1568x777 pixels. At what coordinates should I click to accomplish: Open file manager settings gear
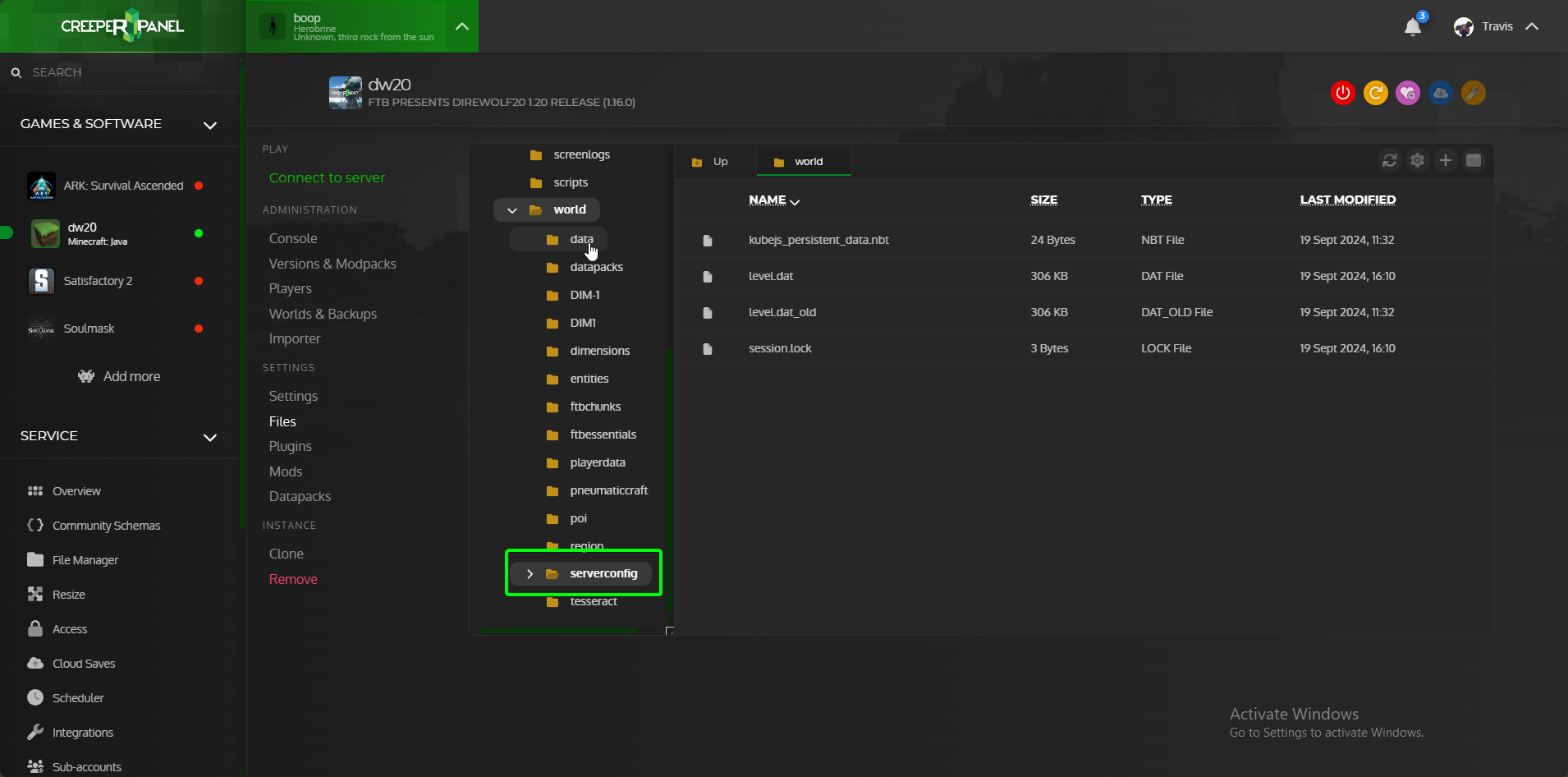pyautogui.click(x=1418, y=160)
